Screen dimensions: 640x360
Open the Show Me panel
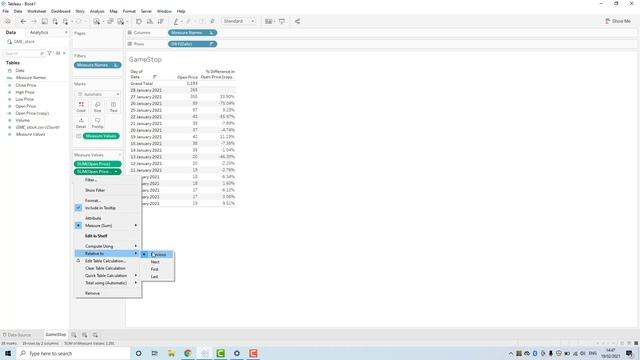tap(618, 21)
